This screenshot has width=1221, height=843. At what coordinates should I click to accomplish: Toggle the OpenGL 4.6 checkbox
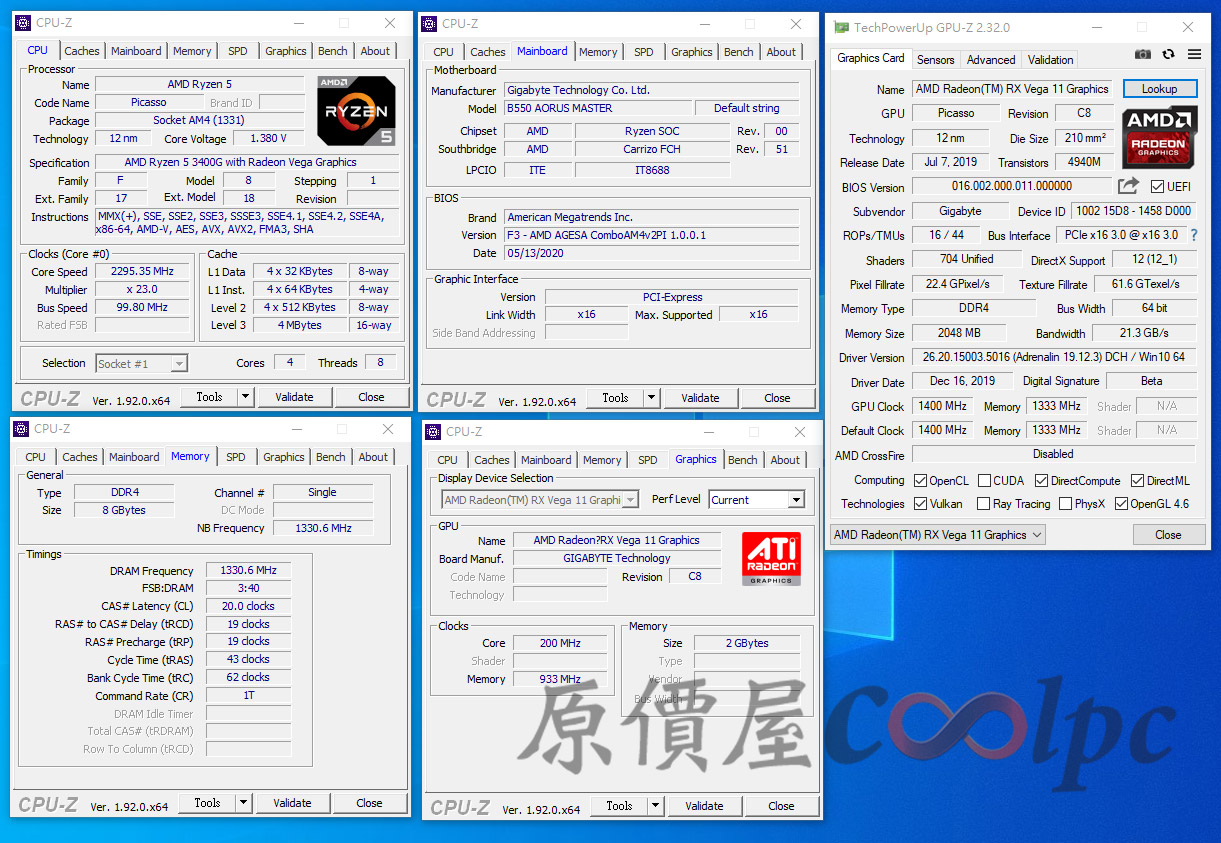(x=1121, y=504)
